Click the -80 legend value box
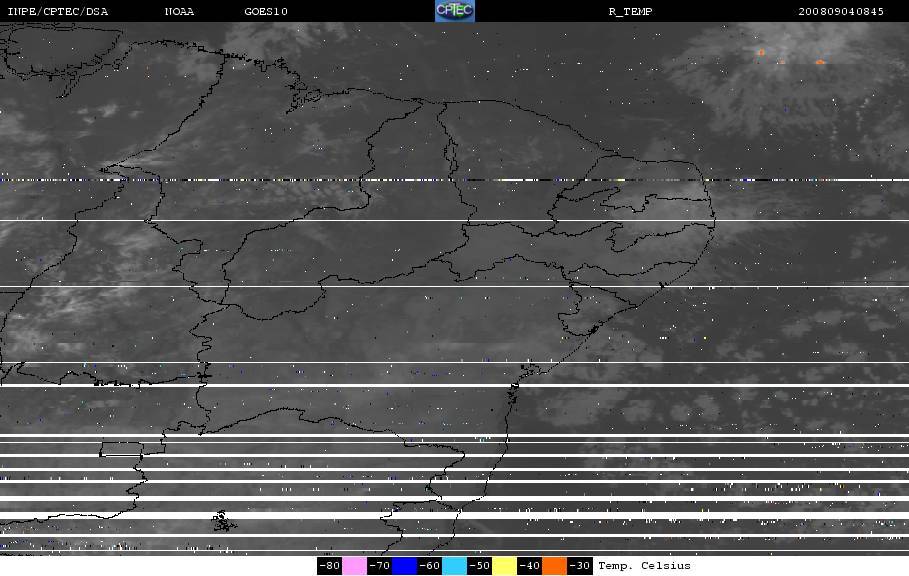This screenshot has height=576, width=909. tap(329, 566)
